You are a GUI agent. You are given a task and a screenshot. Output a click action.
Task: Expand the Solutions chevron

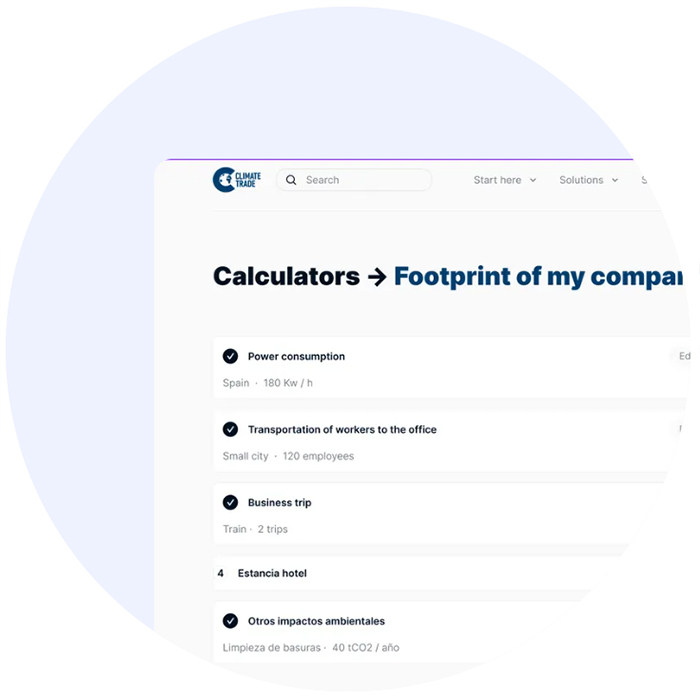point(615,180)
